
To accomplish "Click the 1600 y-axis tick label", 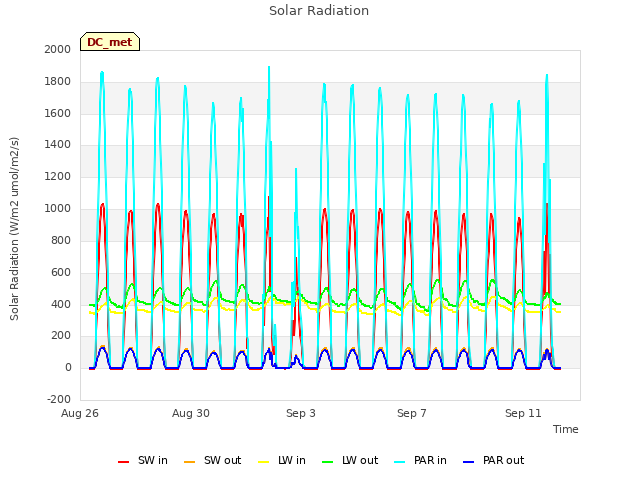I will coord(58,113).
